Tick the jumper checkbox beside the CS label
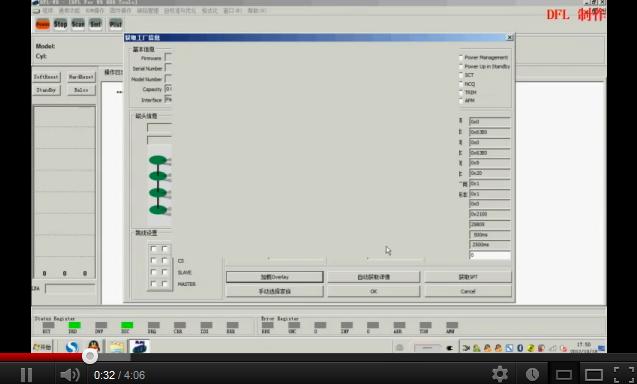 click(165, 260)
